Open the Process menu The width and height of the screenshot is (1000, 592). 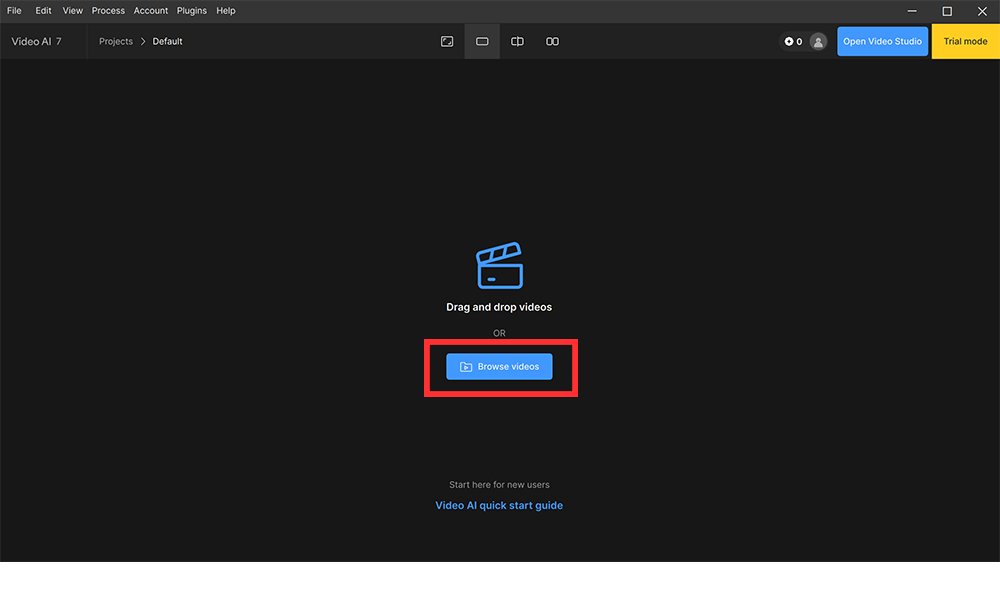coord(108,11)
